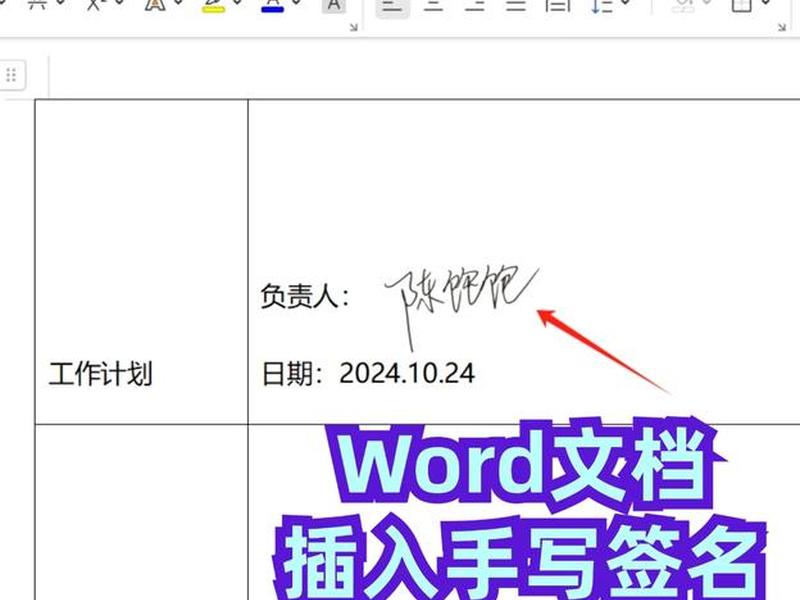The image size is (800, 600).
Task: Click the 负责人： label text
Action: click(x=305, y=296)
